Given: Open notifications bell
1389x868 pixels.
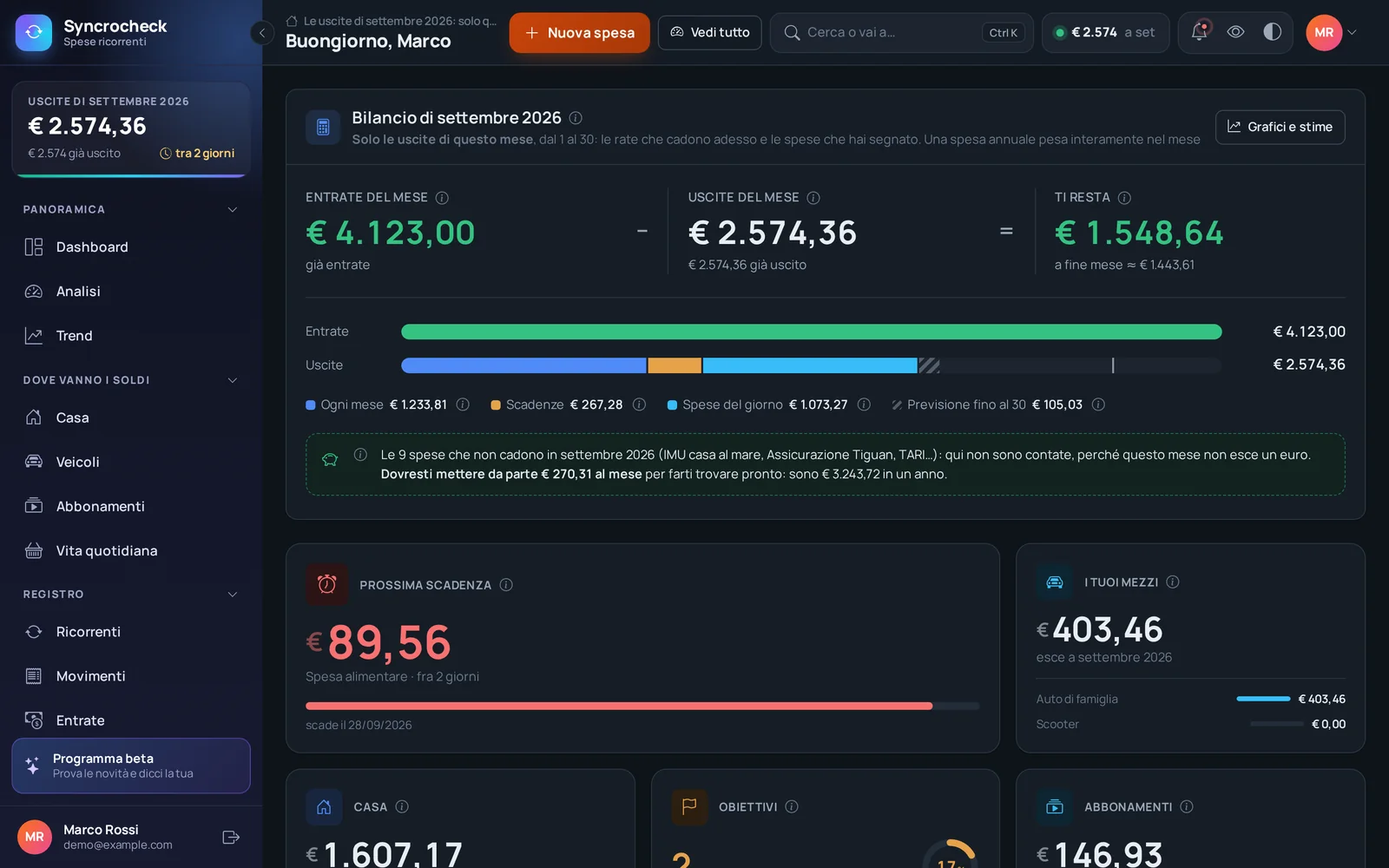Looking at the screenshot, I should click(x=1200, y=32).
